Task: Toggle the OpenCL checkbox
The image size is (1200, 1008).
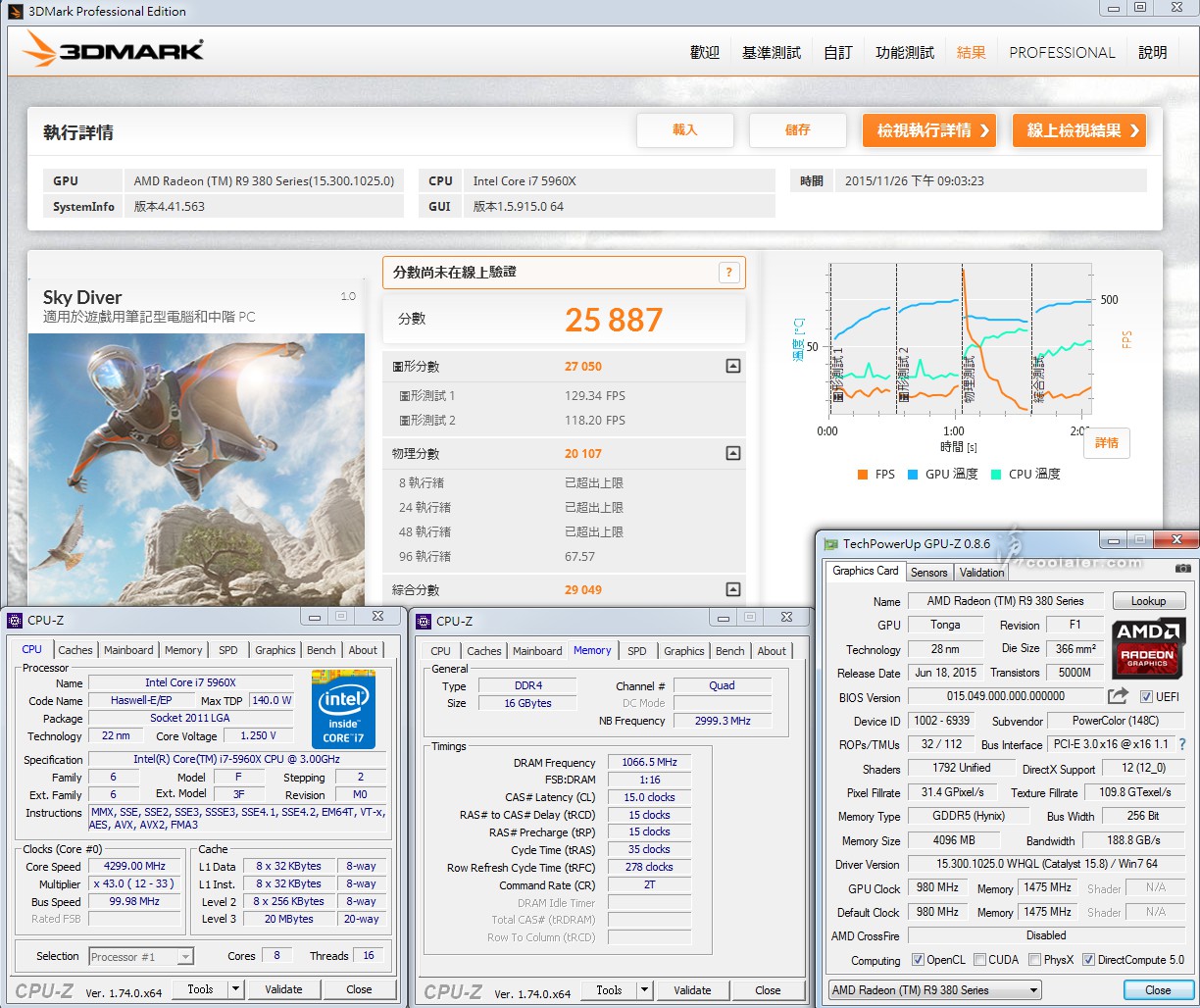Action: (918, 960)
